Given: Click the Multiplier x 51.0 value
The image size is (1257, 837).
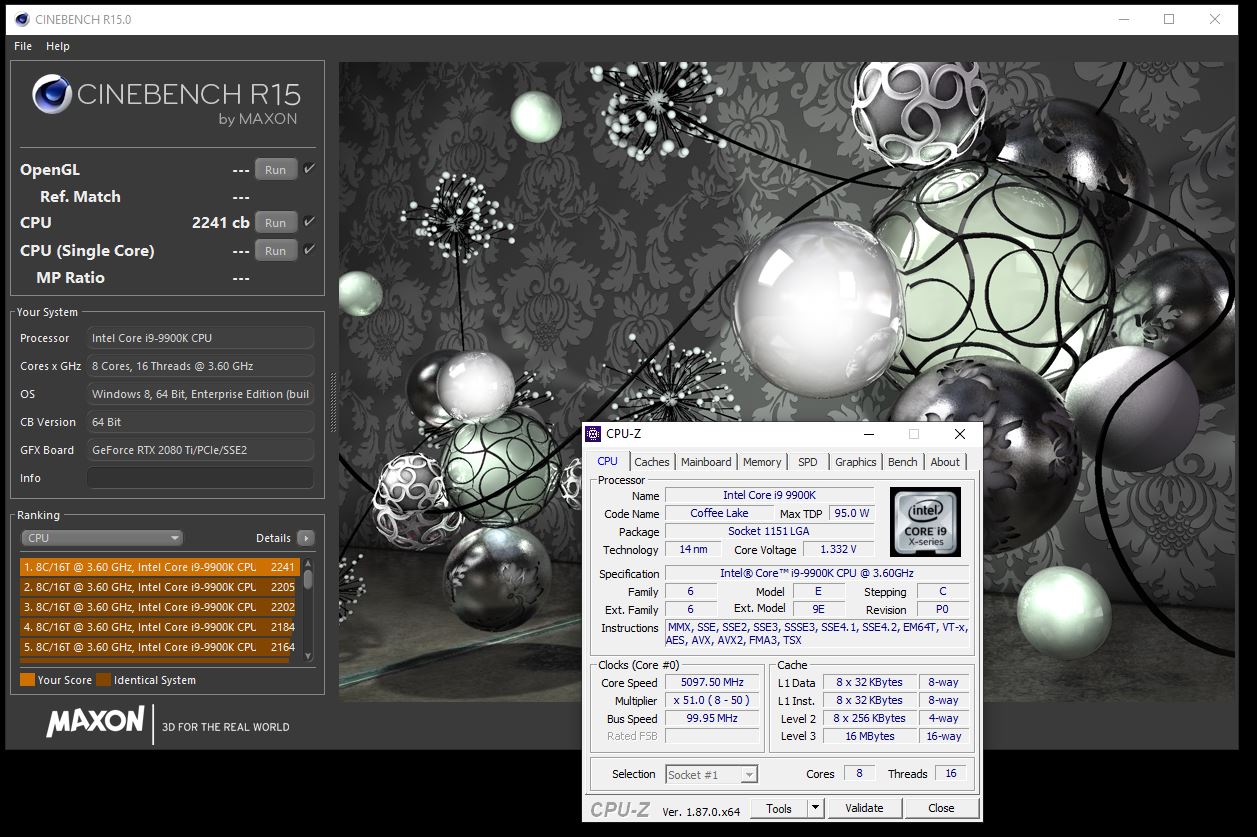Looking at the screenshot, I should (711, 700).
